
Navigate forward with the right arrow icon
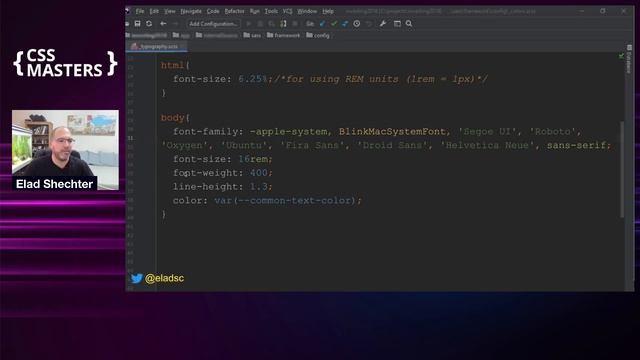click(x=175, y=24)
